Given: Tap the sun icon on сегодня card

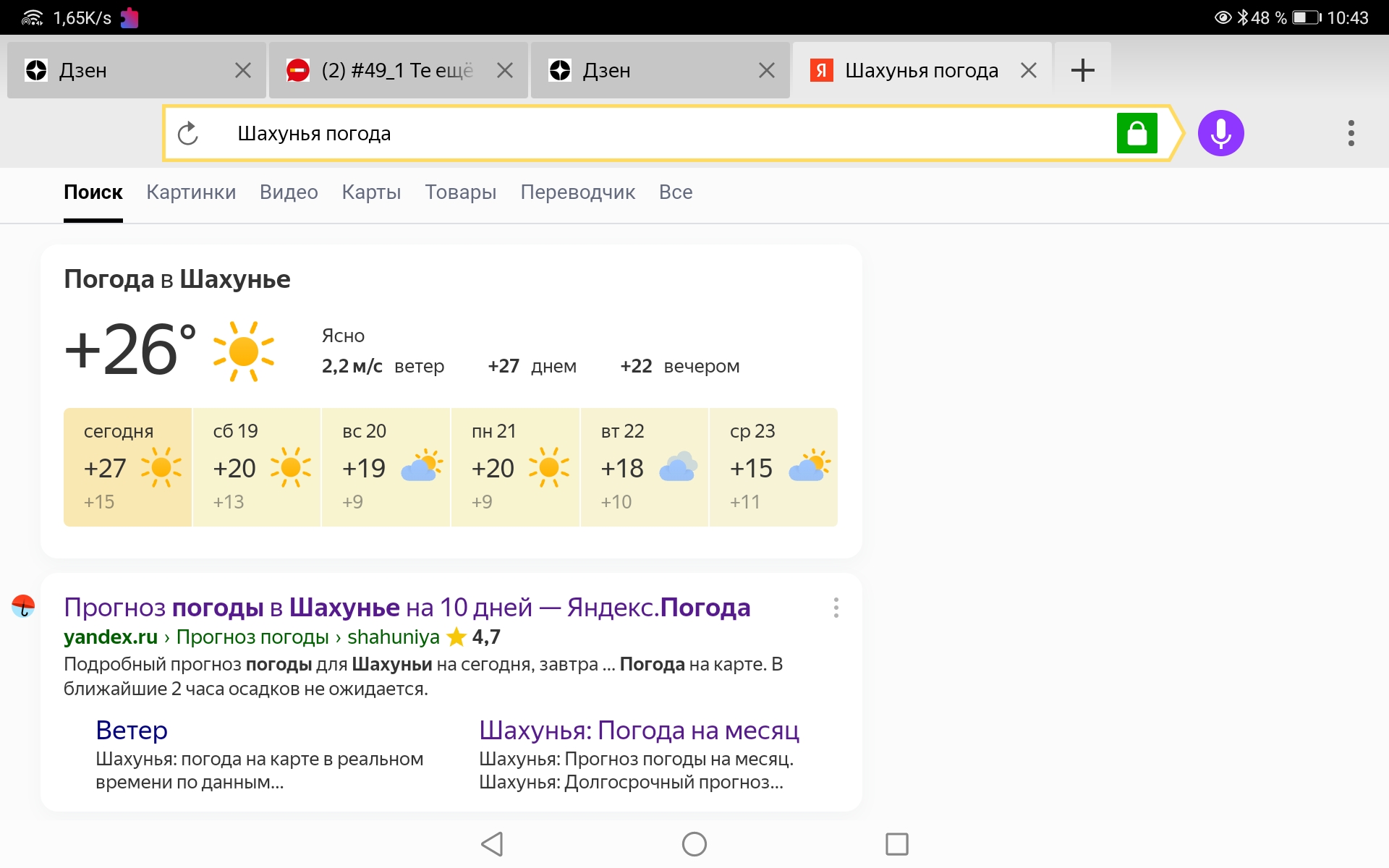Looking at the screenshot, I should tap(161, 467).
